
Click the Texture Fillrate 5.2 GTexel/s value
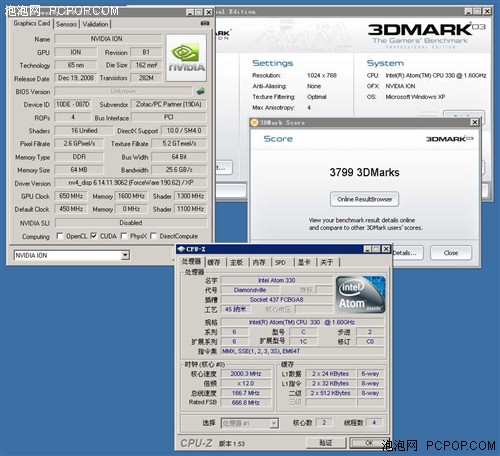(x=179, y=143)
